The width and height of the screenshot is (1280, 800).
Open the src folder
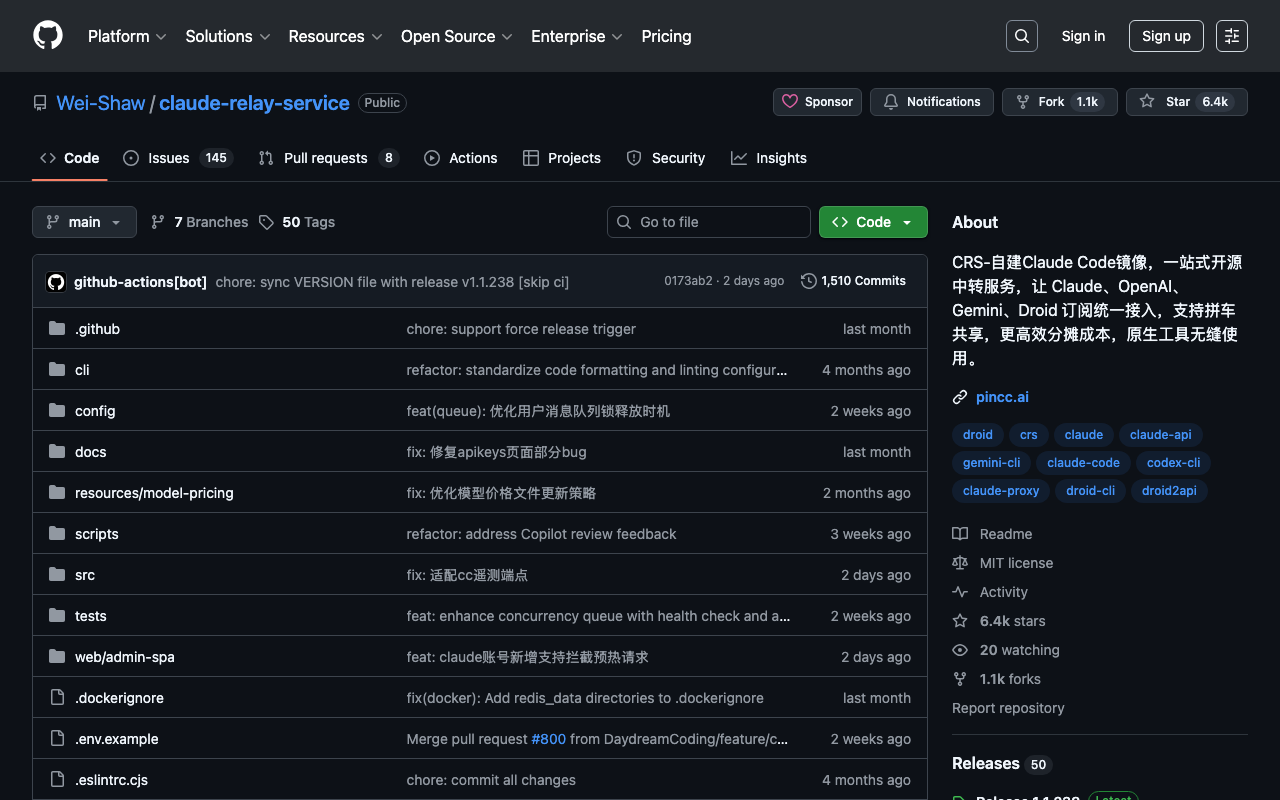[x=85, y=575]
